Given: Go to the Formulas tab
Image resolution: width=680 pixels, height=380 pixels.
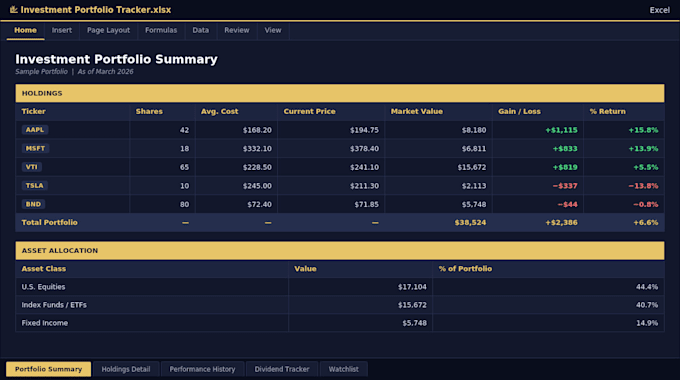Looking at the screenshot, I should click(161, 30).
